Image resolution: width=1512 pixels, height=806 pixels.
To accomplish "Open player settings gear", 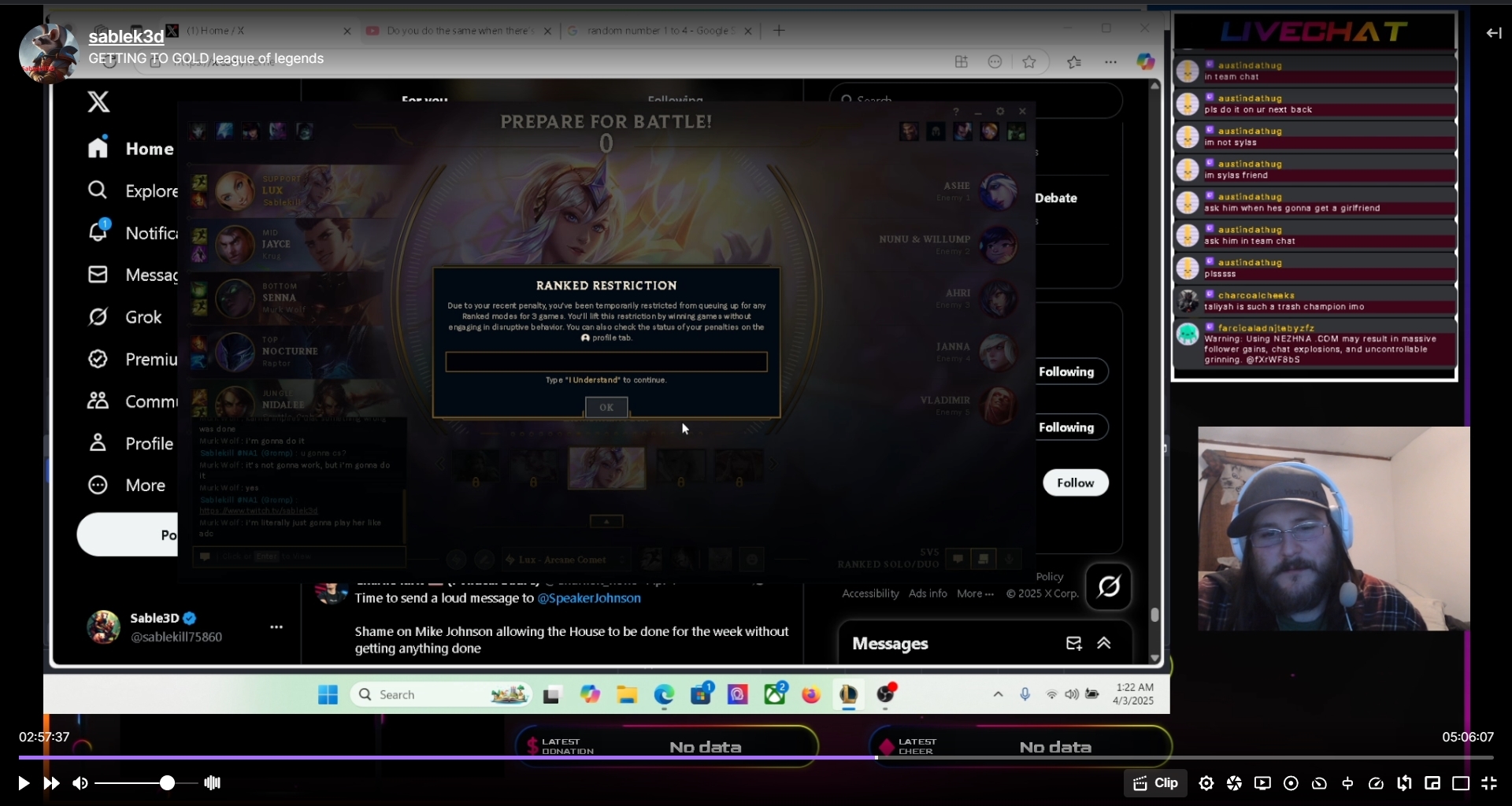I will coord(1206,783).
